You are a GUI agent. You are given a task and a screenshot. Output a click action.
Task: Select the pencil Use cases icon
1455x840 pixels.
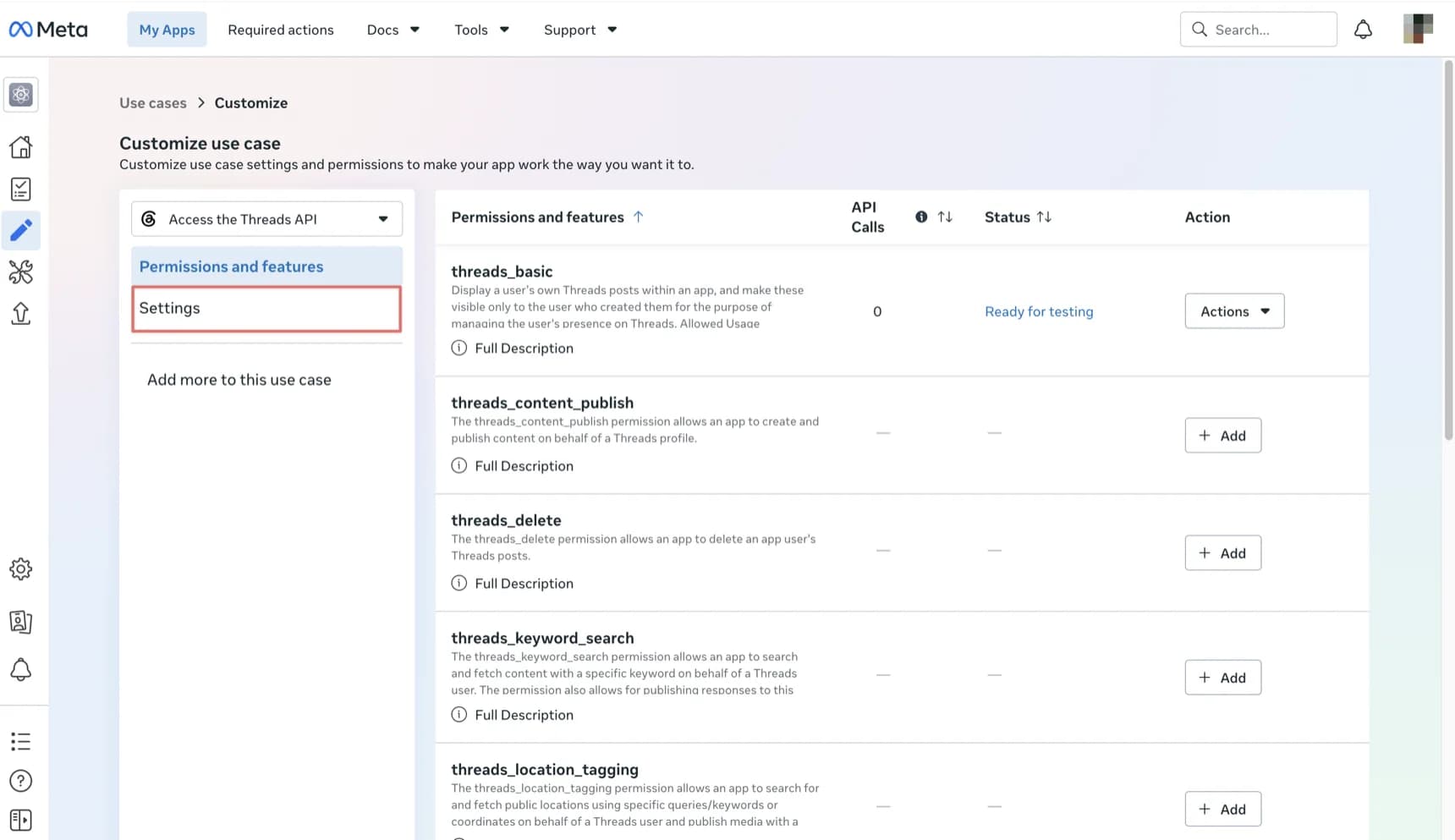click(21, 230)
